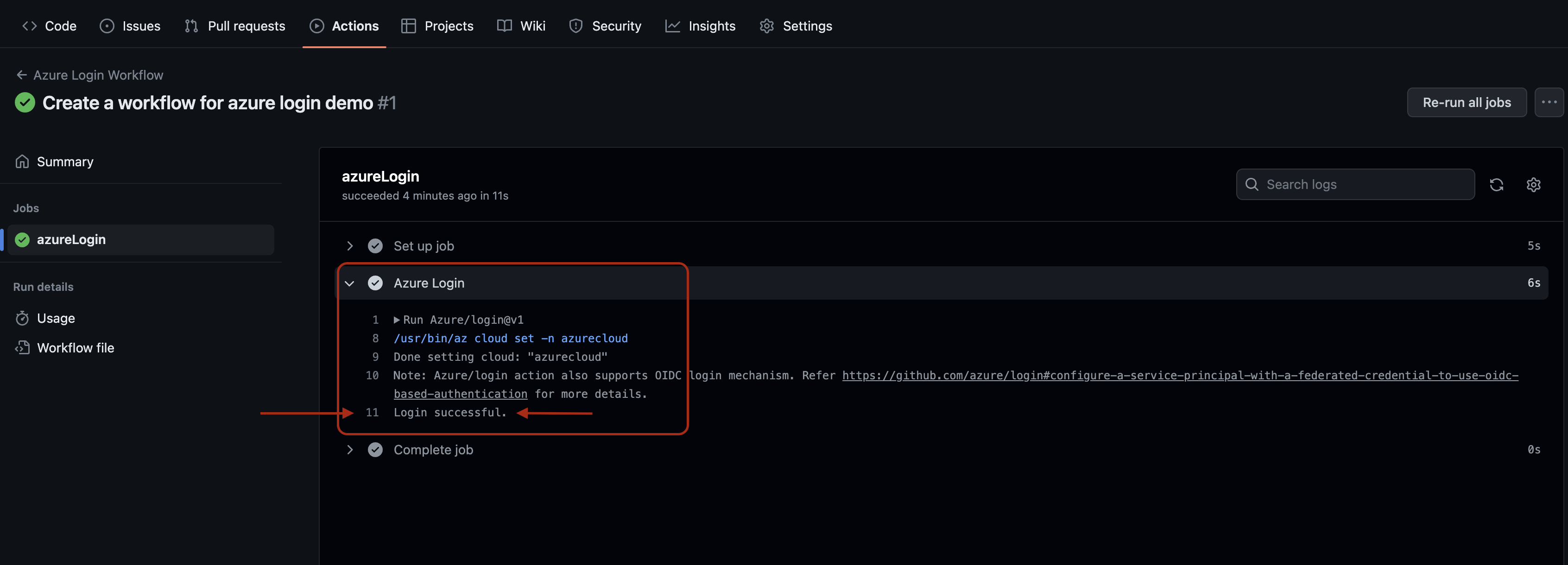Image resolution: width=1568 pixels, height=565 pixels.
Task: Open the Workflow file link
Action: click(x=76, y=348)
